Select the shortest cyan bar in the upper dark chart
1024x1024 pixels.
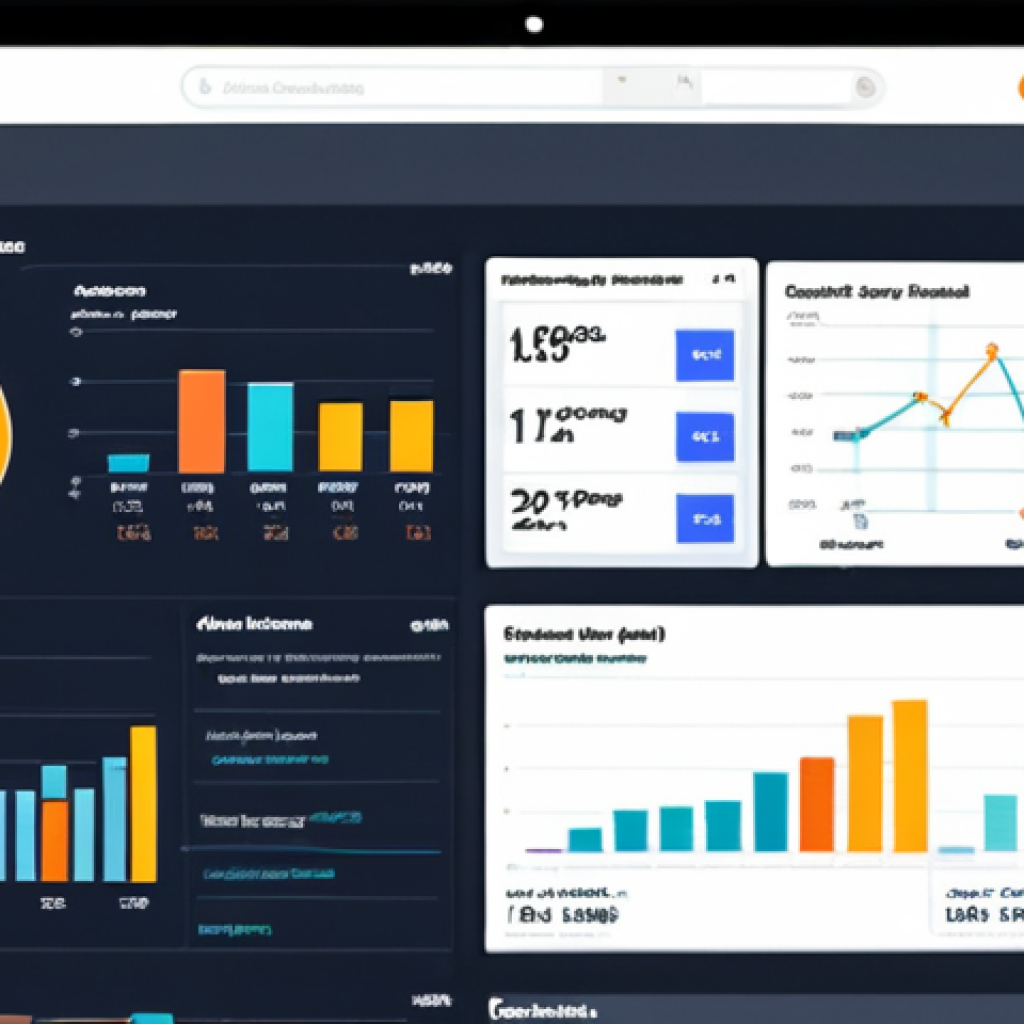click(x=128, y=463)
